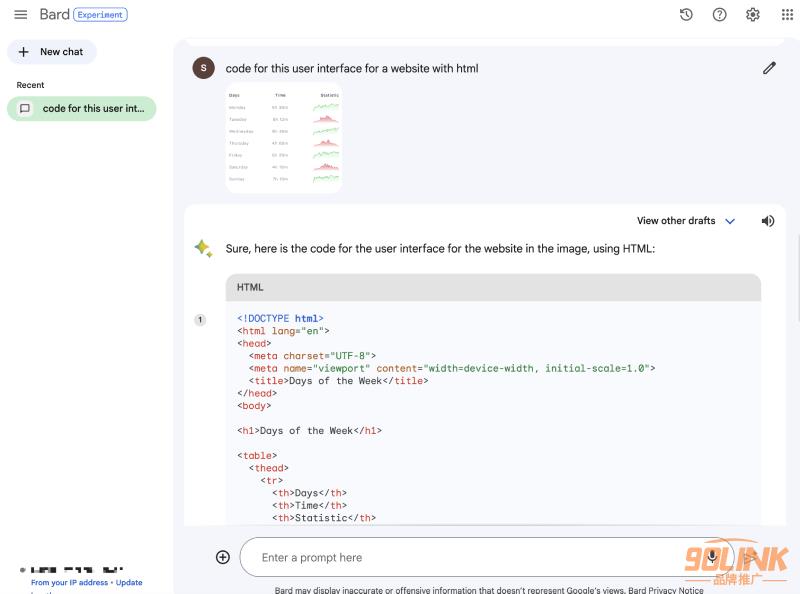Click the <th>Statistic</th> code line

[324, 517]
